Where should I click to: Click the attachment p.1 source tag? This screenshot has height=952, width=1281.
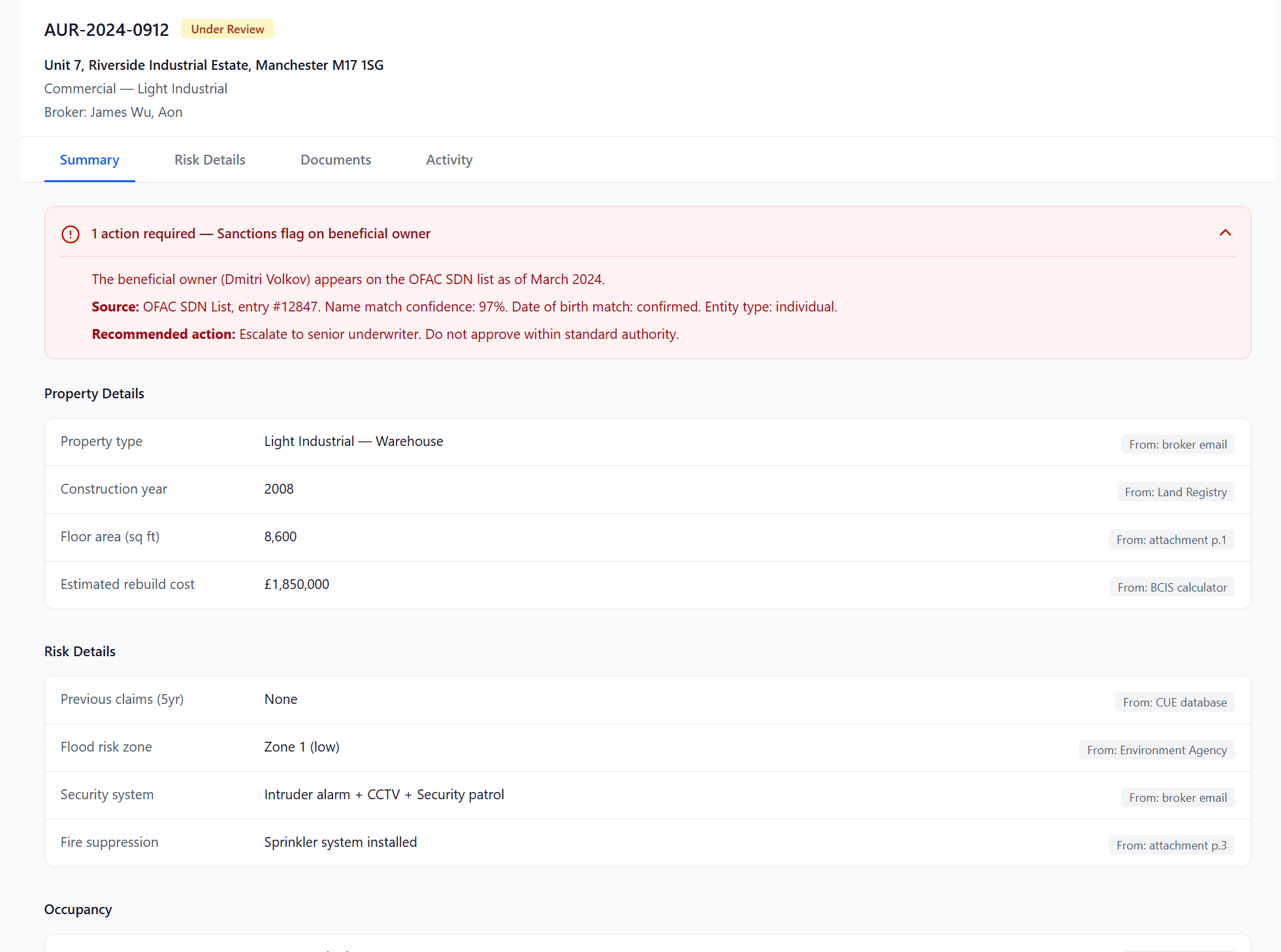pos(1171,540)
